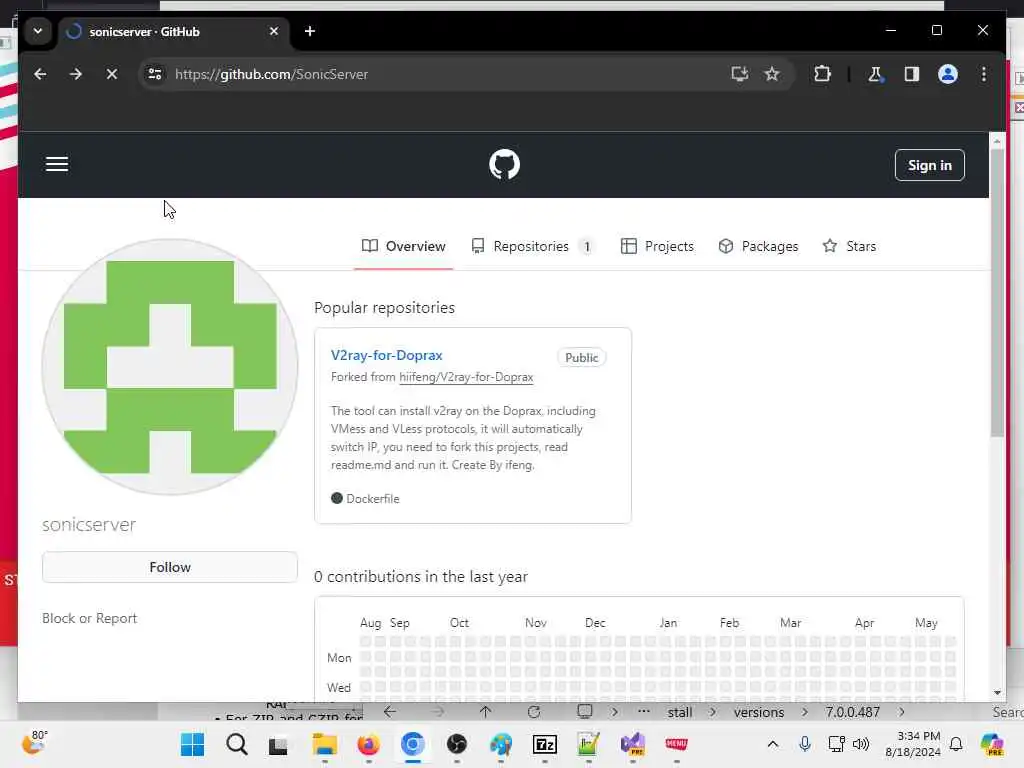
Task: Click the site information icon in address bar
Action: click(x=155, y=74)
